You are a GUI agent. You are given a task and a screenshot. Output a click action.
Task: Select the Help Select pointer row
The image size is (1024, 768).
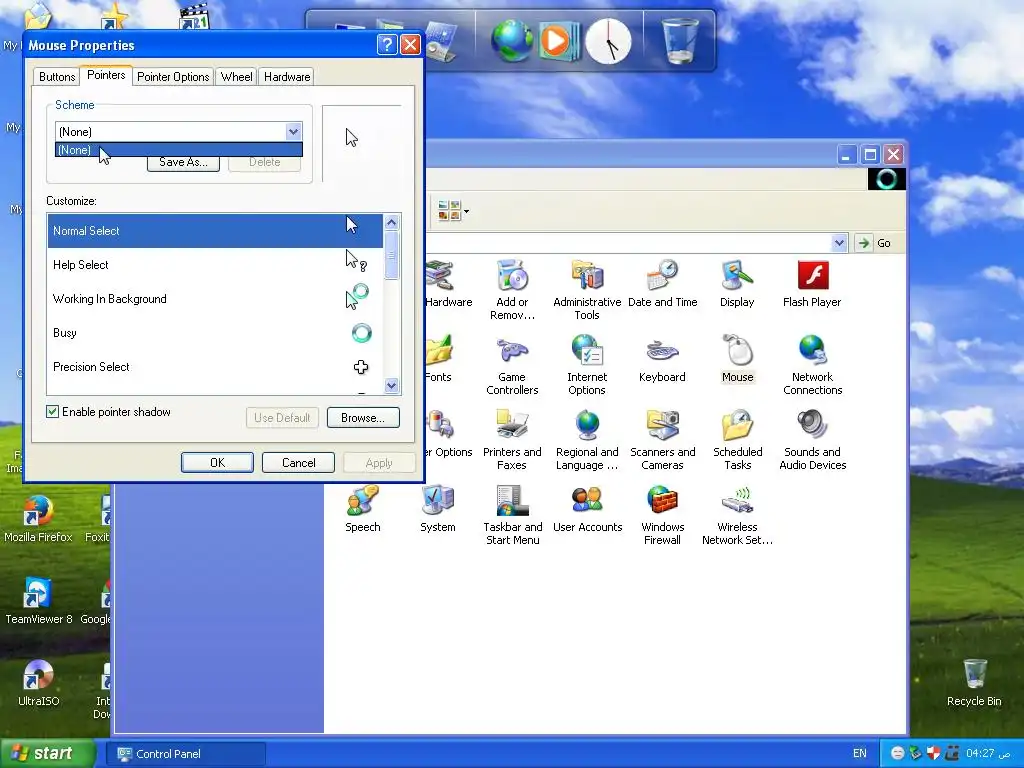click(215, 264)
